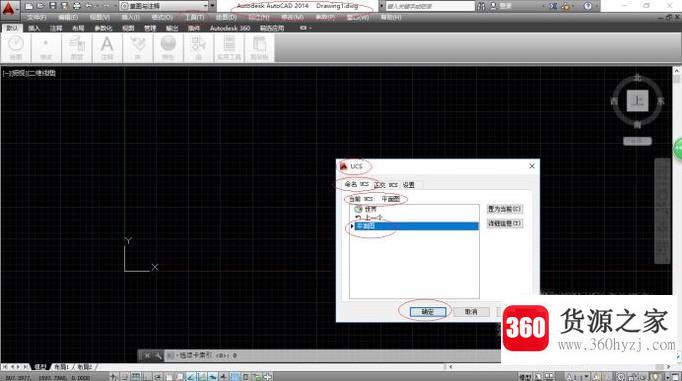Click the keyword search input field
This screenshot has height=381, width=682.
pos(430,6)
